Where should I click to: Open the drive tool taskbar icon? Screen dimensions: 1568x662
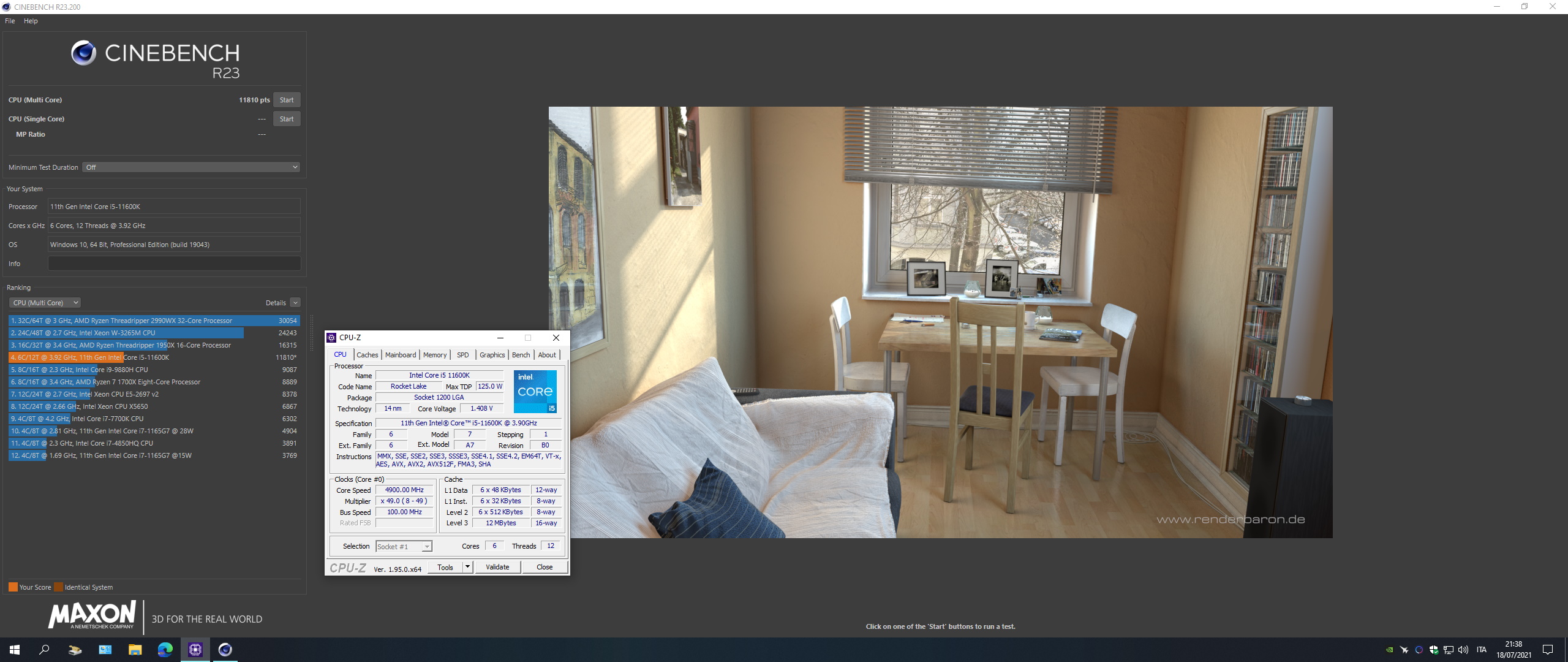(x=75, y=650)
